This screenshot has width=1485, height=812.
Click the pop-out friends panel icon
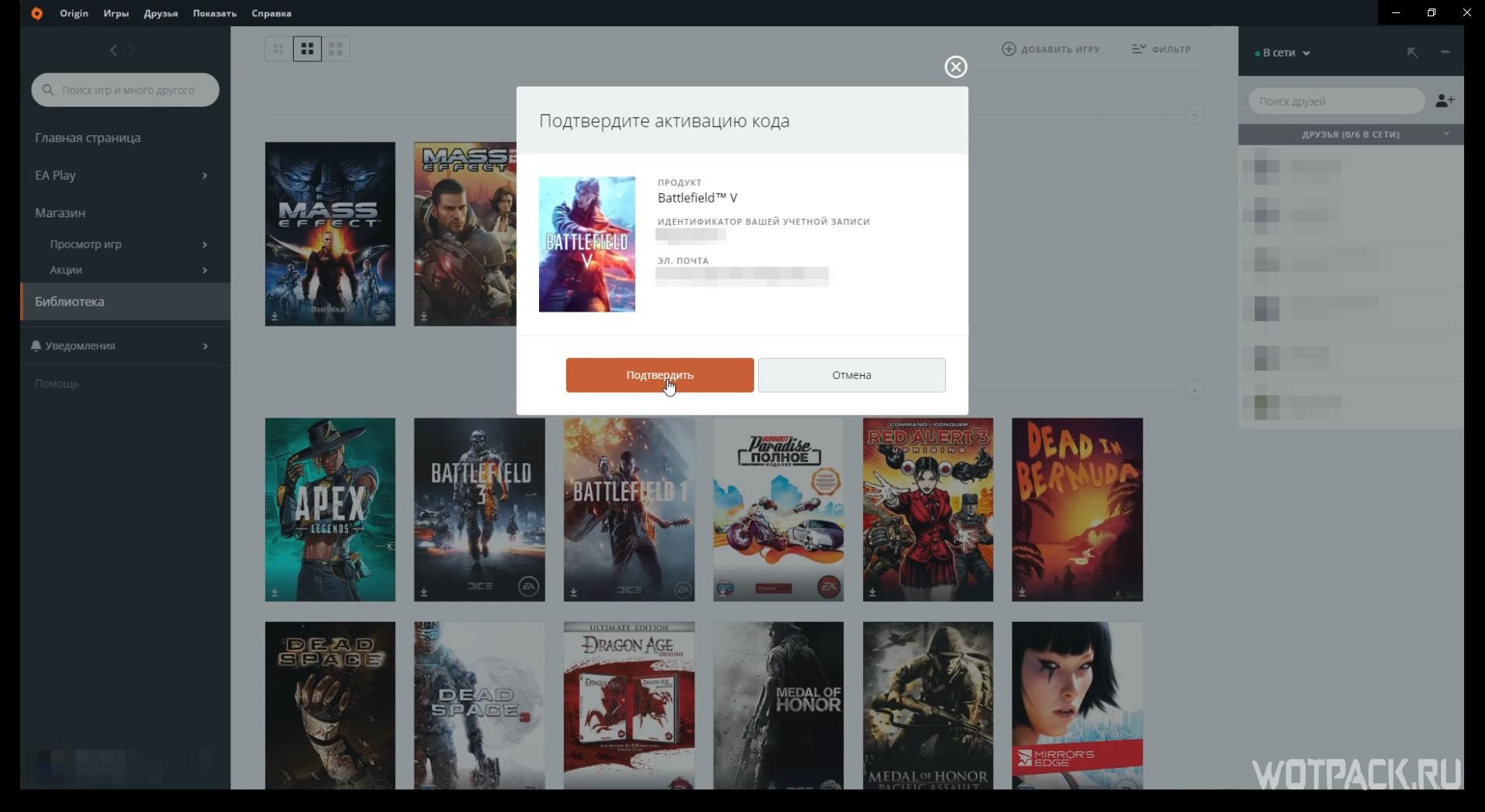tap(1412, 53)
